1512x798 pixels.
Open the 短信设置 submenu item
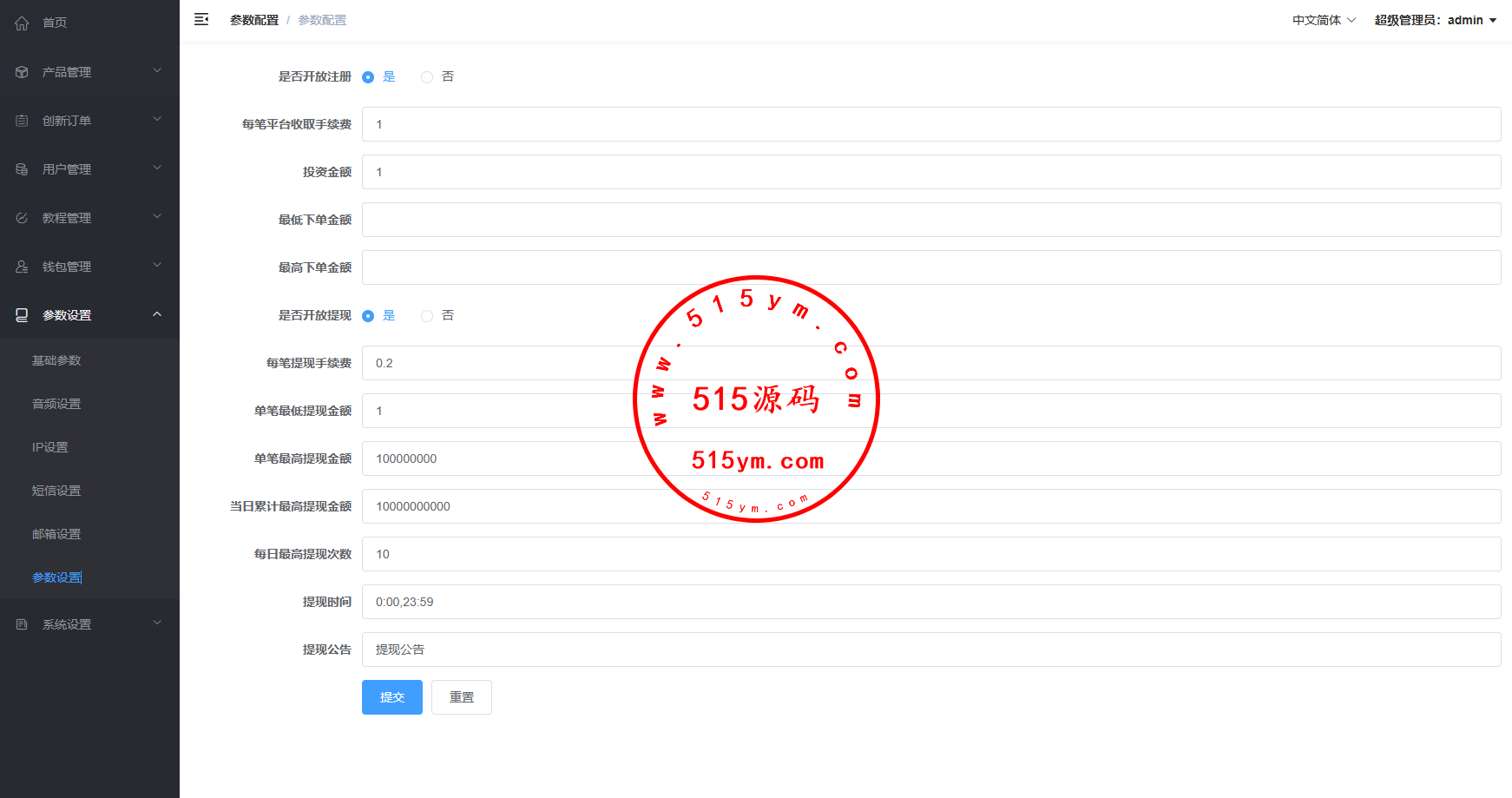click(x=56, y=491)
